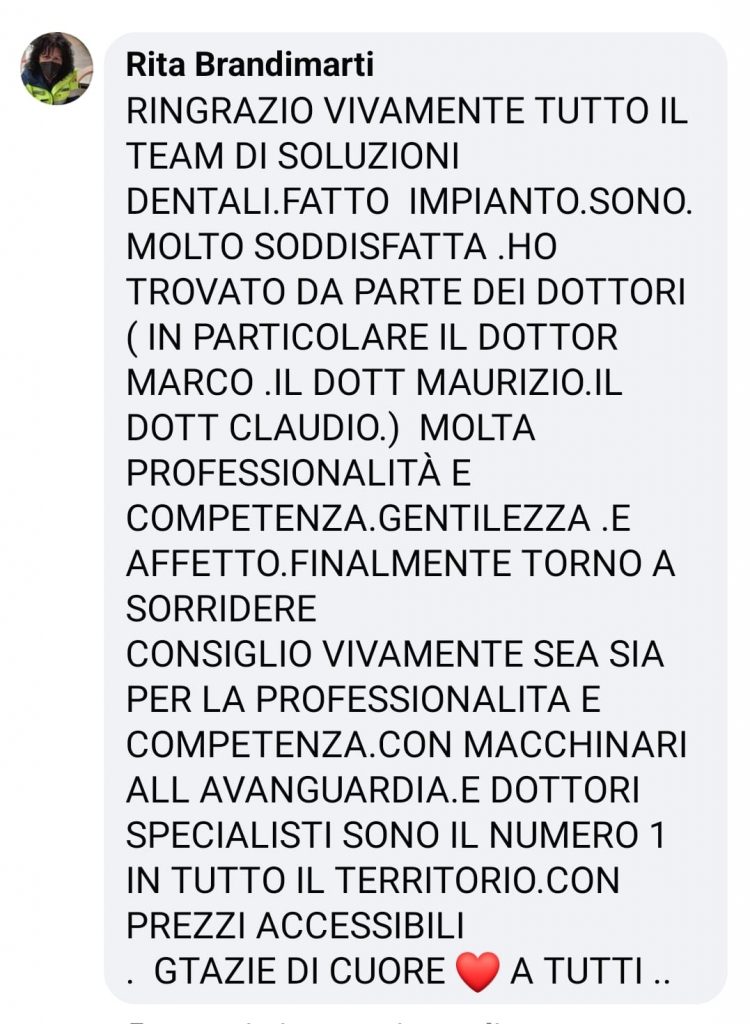Click the text NUMERO 1

click(x=577, y=835)
